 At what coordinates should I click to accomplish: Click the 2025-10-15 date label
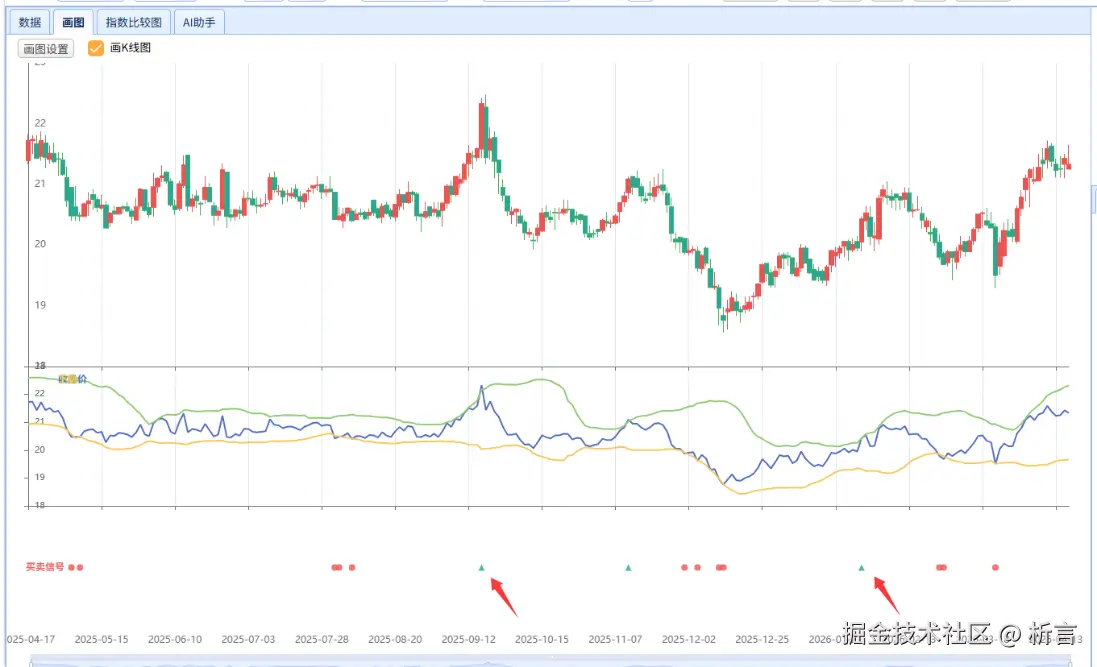pyautogui.click(x=542, y=639)
